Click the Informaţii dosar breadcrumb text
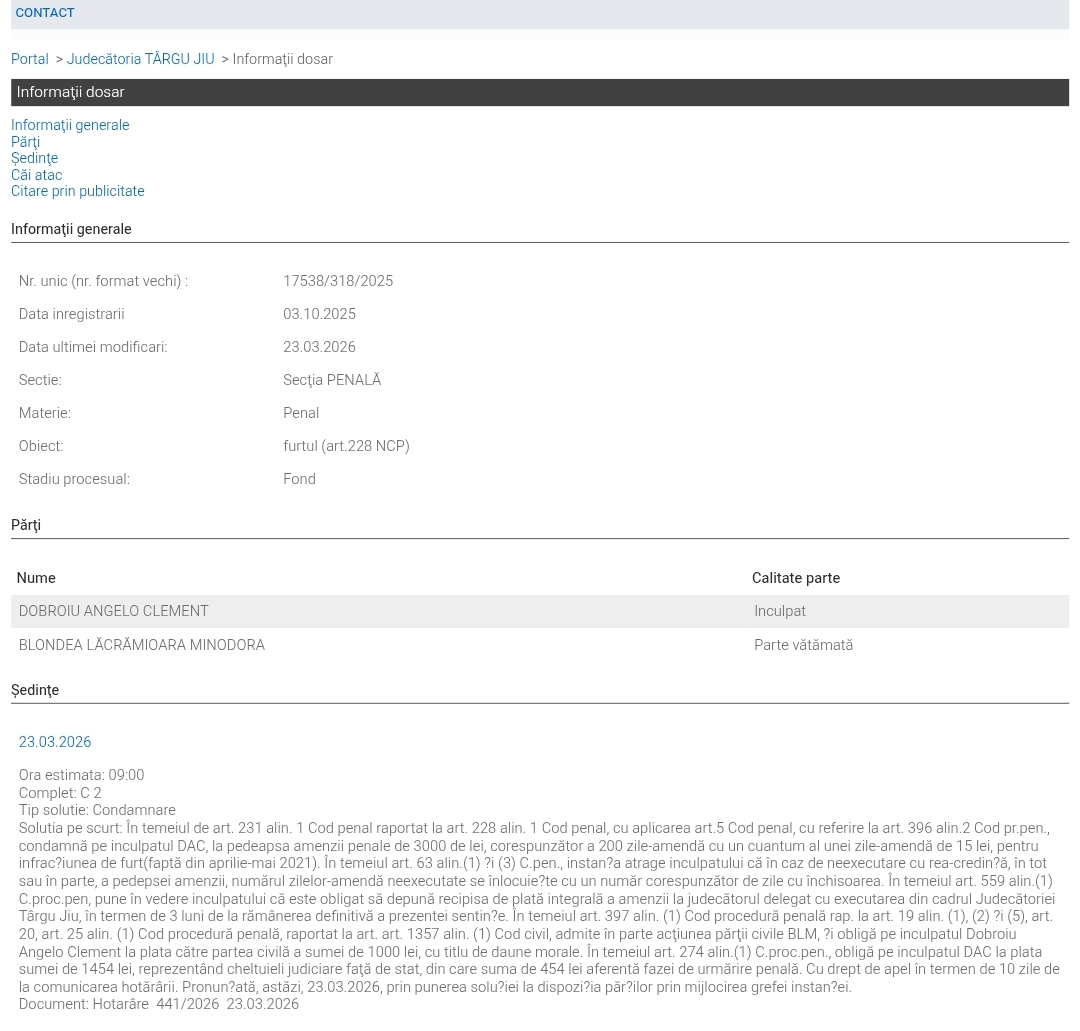 [282, 59]
